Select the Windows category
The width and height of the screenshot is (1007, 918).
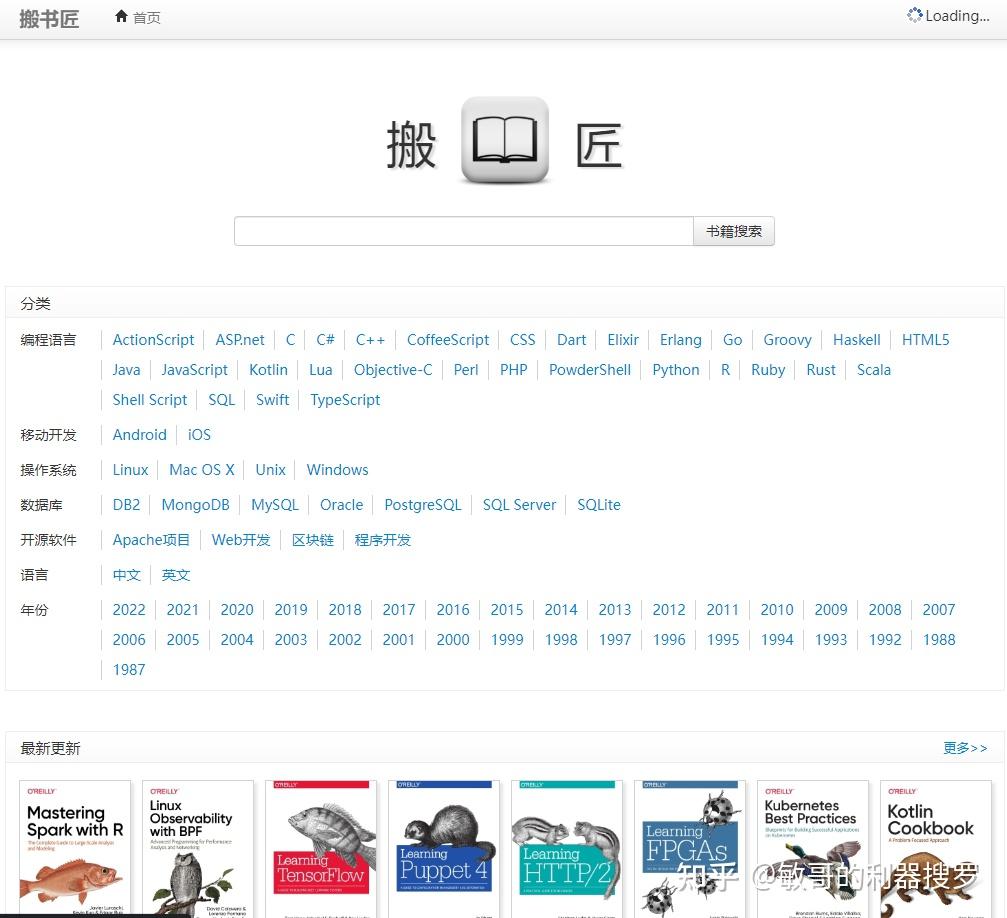(337, 470)
